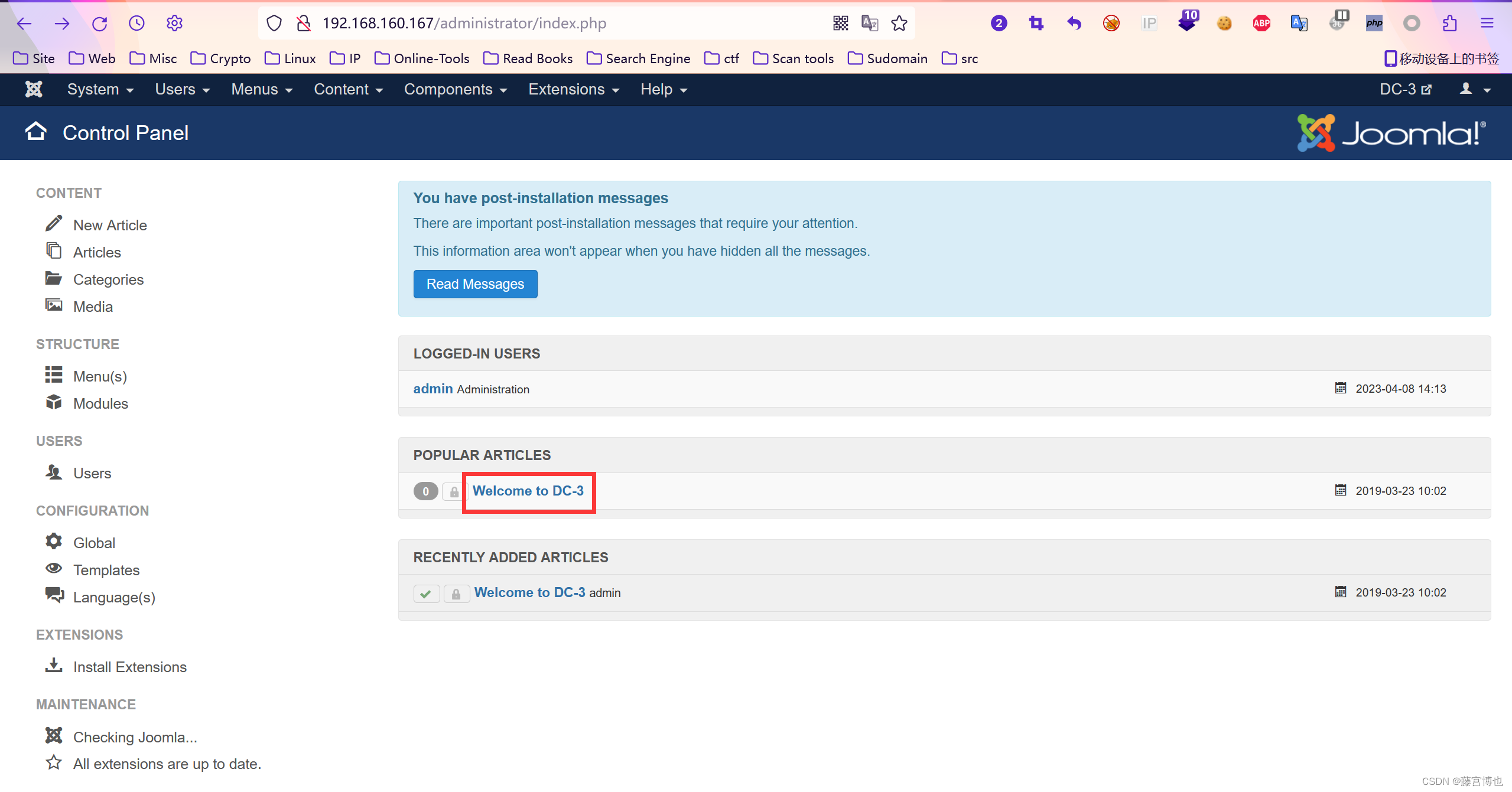Toggle published checkmark for Welcome to DC-3
The width and height of the screenshot is (1512, 792).
pyautogui.click(x=426, y=594)
